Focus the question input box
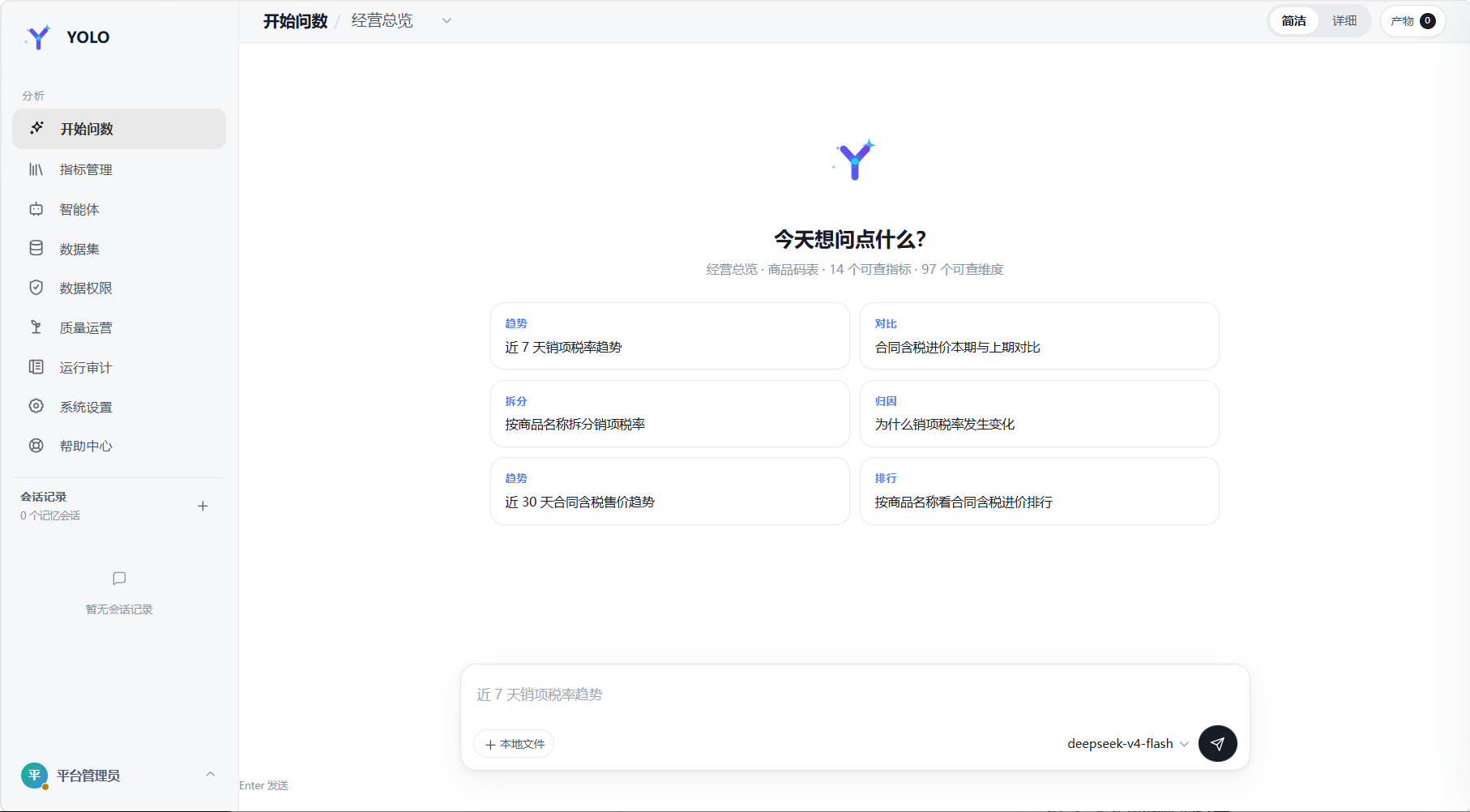The height and width of the screenshot is (812, 1470). pyautogui.click(x=855, y=694)
